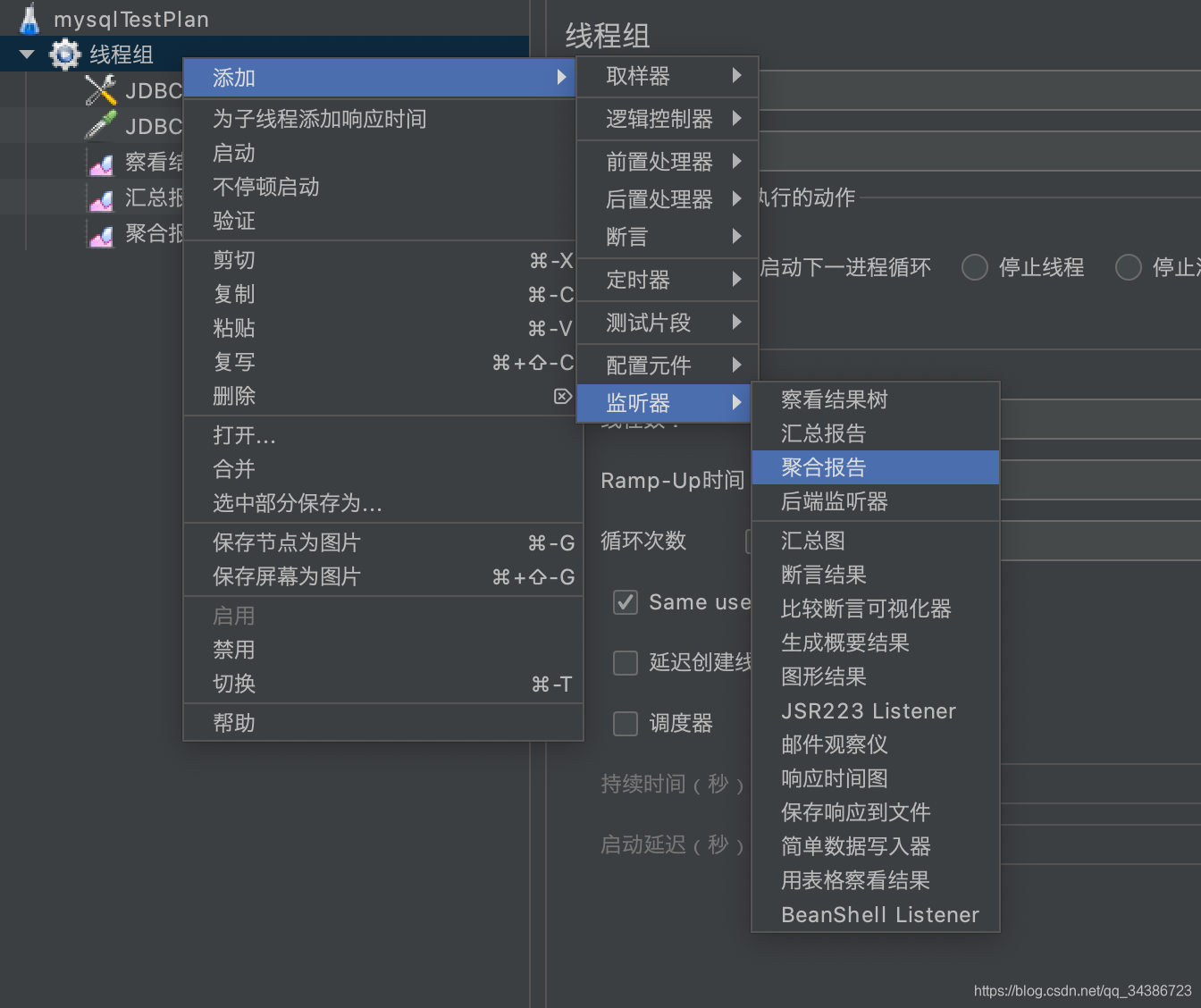Viewport: 1201px width, 1008px height.
Task: Select the 停止线程 radio button
Action: point(975,267)
